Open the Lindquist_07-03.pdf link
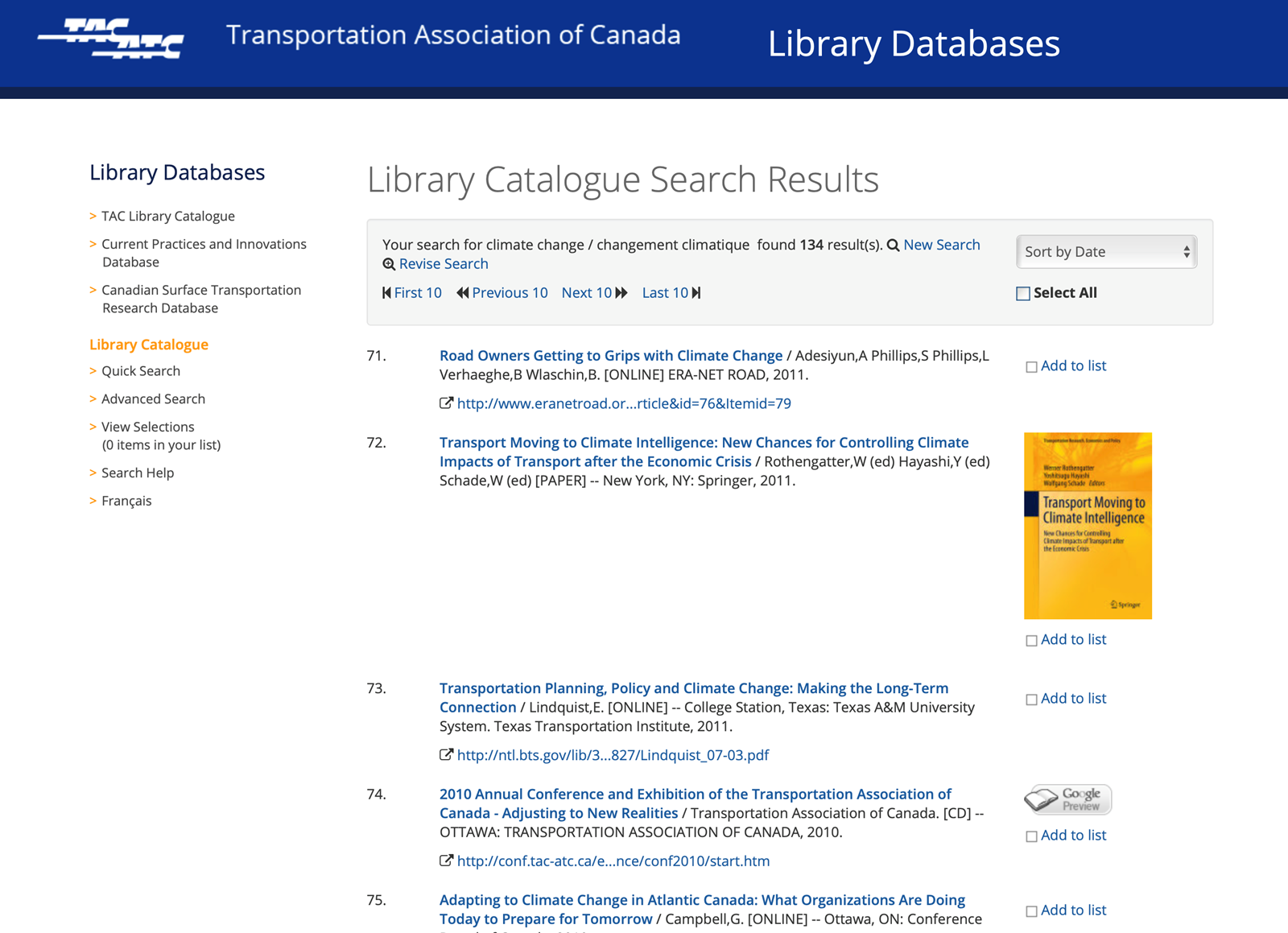This screenshot has height=933, width=1288. click(613, 755)
